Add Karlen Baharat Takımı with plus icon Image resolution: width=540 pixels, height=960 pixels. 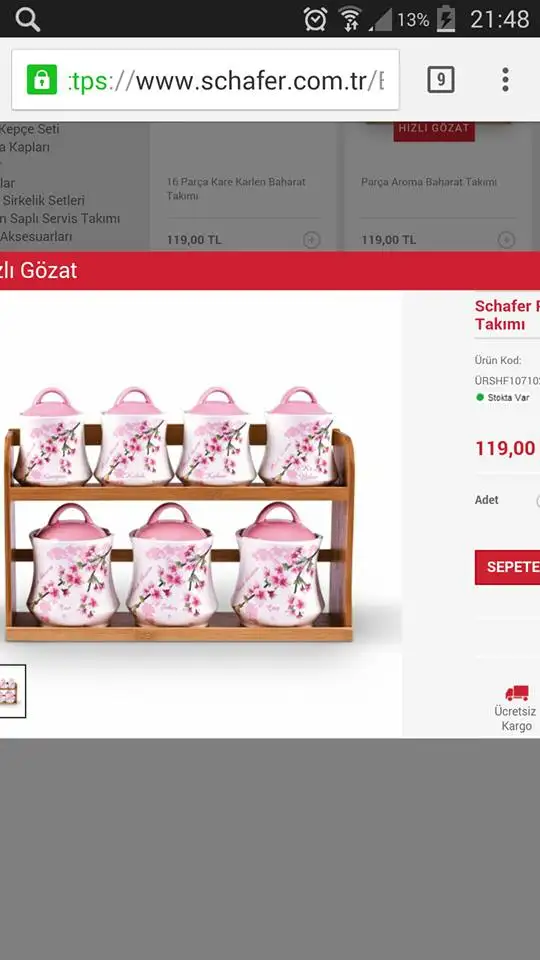coord(312,239)
